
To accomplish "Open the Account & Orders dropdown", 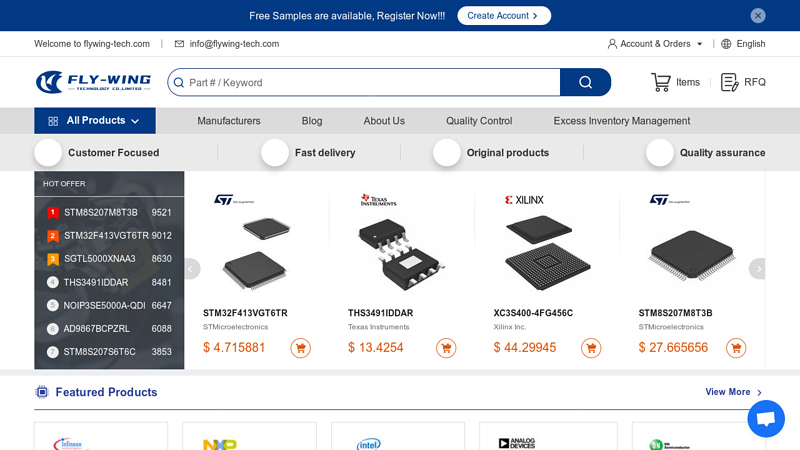I will 655,44.
